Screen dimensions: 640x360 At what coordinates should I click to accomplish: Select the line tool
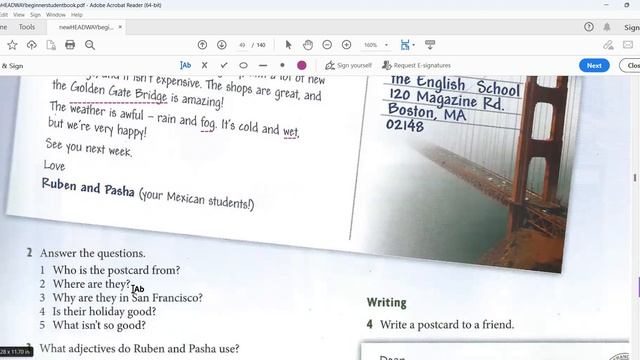tap(263, 65)
